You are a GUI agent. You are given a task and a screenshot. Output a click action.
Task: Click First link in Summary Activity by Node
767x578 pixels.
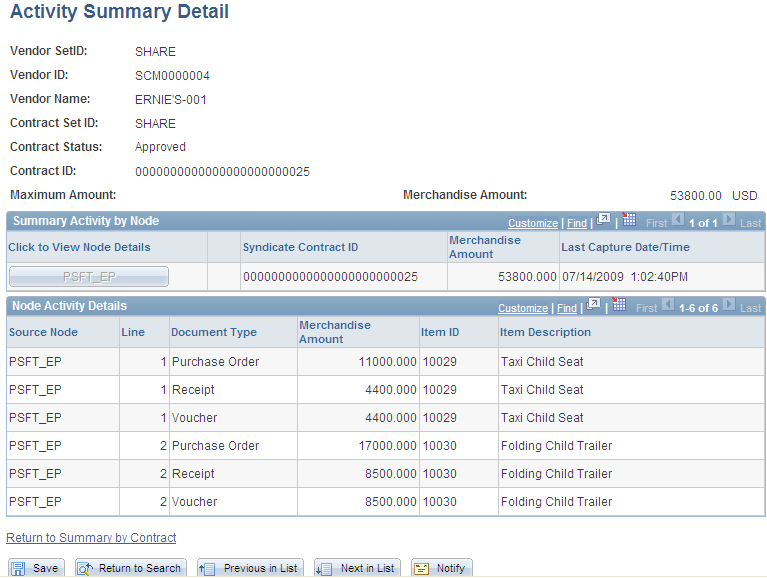pyautogui.click(x=656, y=223)
